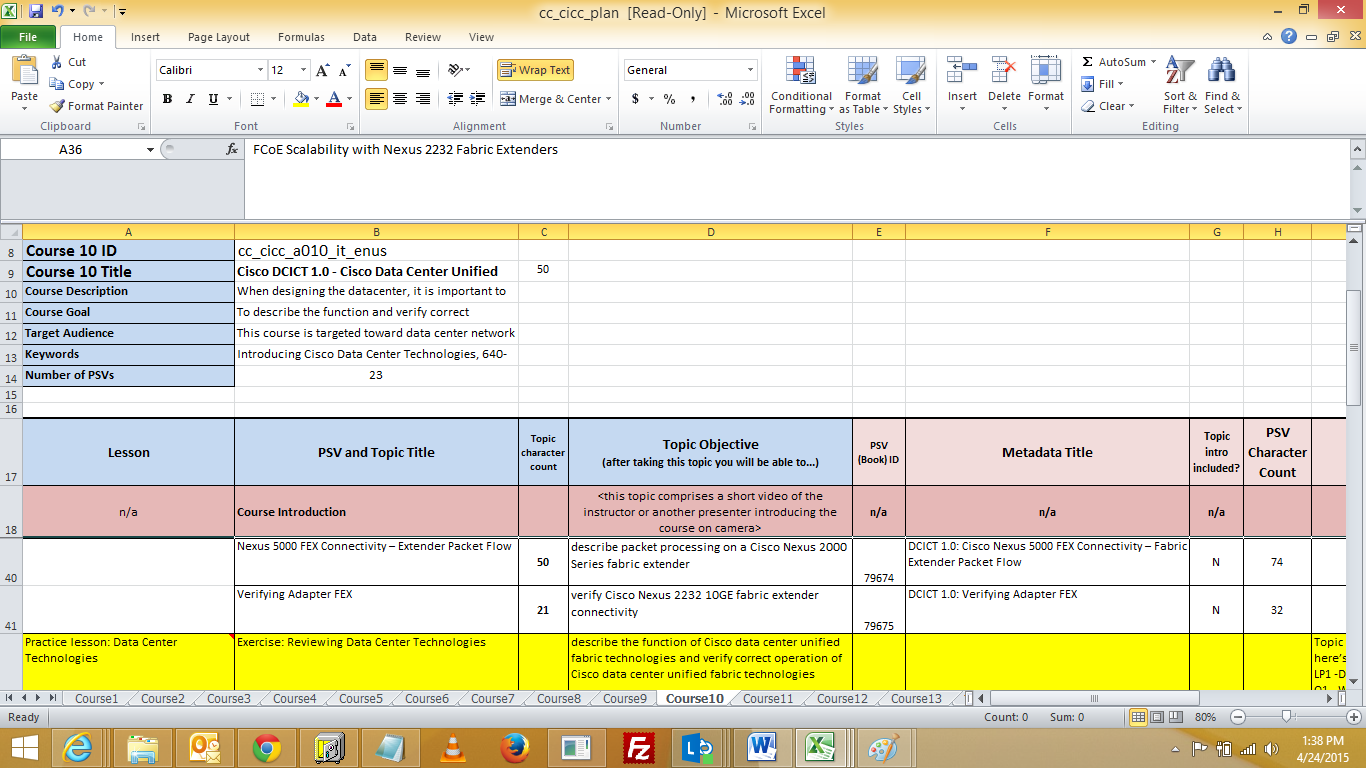Click Increase Decimal icon
The image size is (1366, 768).
click(725, 99)
